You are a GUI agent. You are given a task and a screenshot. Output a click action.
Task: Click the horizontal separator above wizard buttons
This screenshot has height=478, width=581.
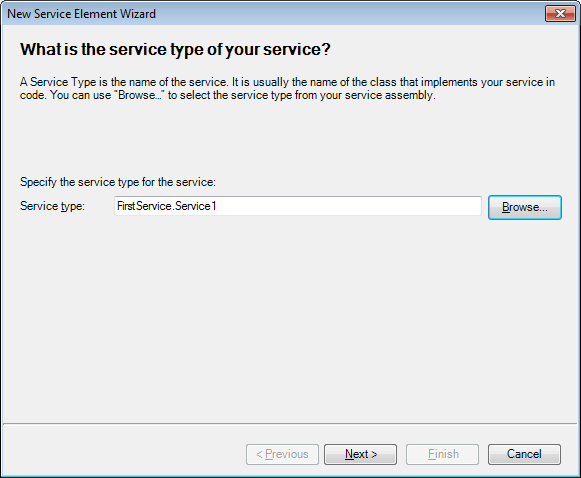[290, 423]
